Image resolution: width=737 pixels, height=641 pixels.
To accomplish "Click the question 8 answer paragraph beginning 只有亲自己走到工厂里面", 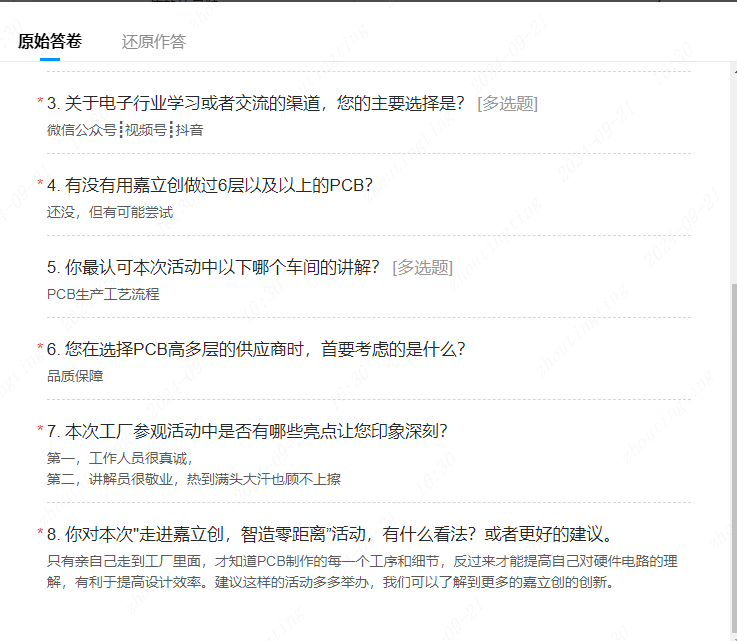I will pyautogui.click(x=369, y=561).
